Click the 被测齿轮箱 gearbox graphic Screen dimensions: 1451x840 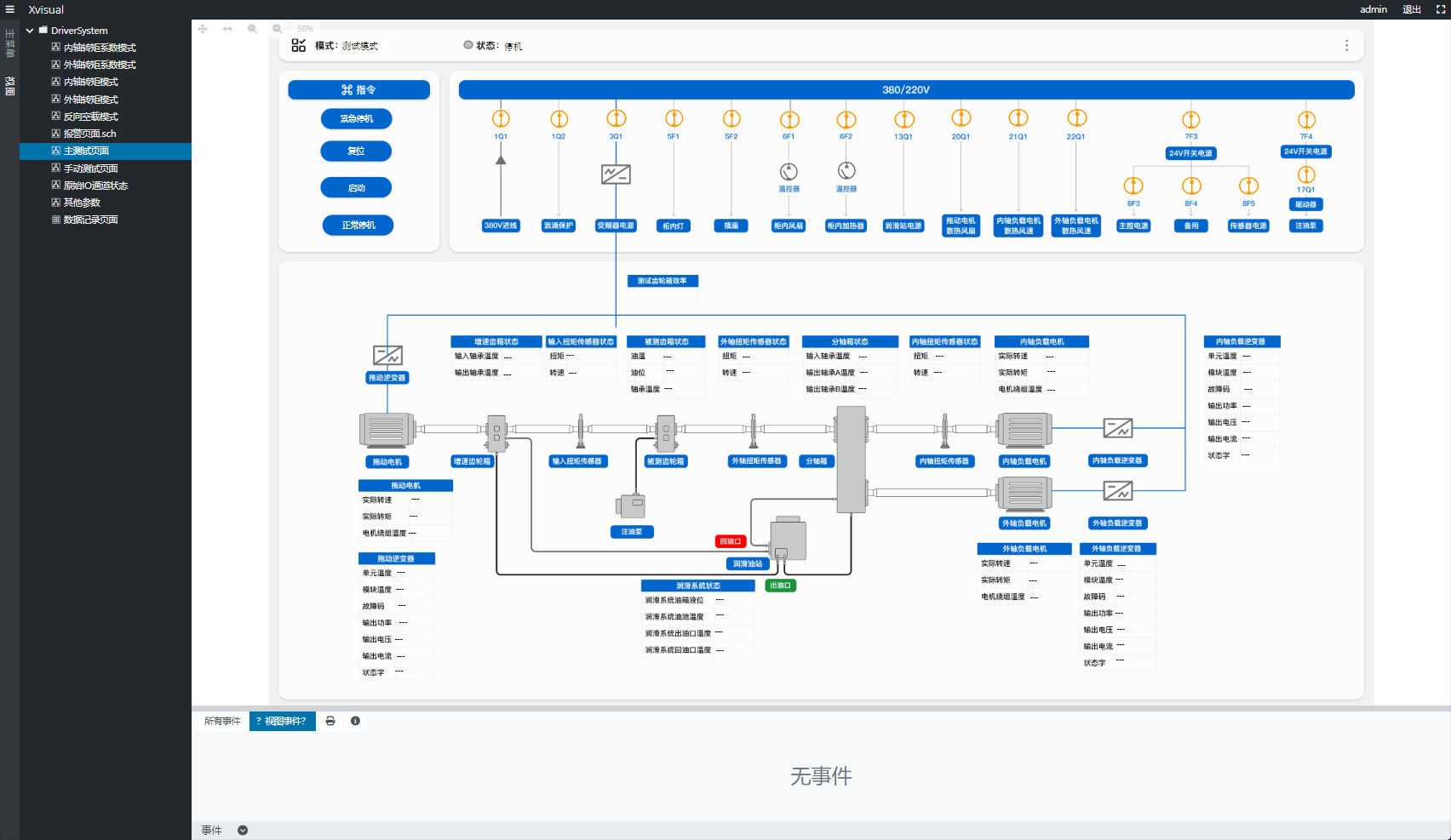665,432
